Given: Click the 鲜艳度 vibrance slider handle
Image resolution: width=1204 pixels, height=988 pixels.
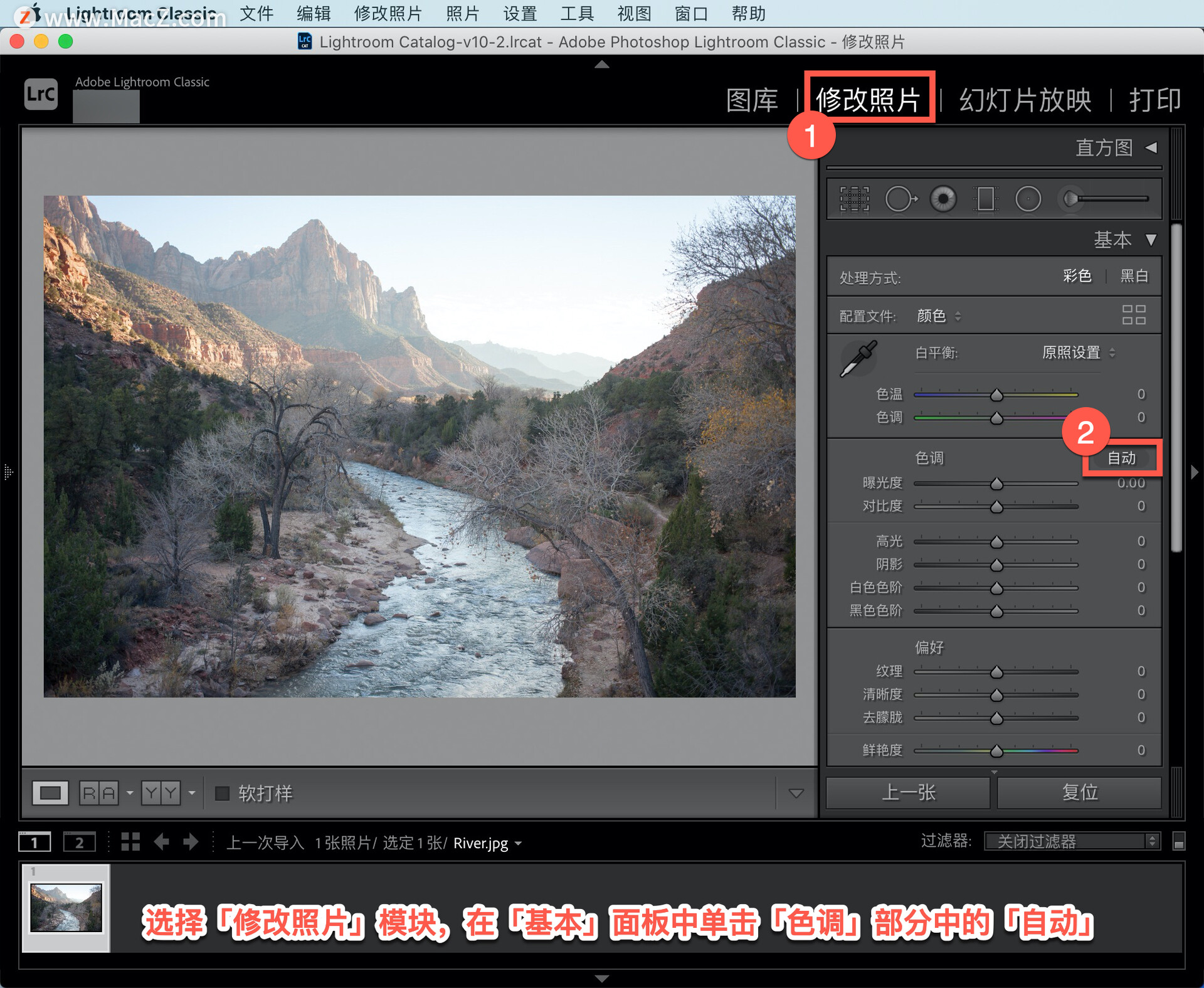Looking at the screenshot, I should pyautogui.click(x=996, y=751).
